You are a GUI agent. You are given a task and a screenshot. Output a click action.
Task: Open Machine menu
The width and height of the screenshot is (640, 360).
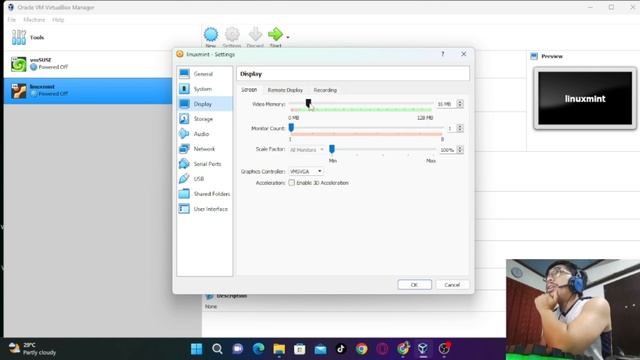[34, 20]
